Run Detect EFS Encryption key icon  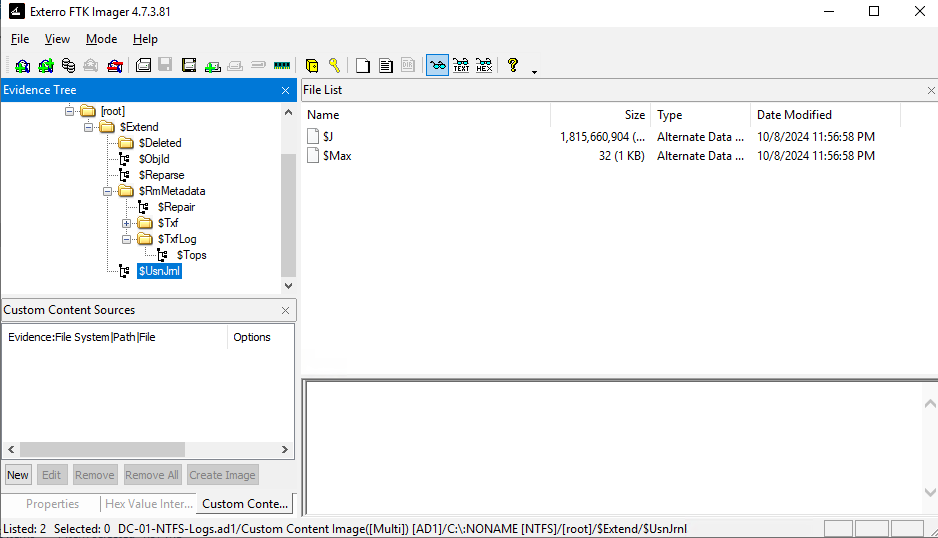[x=334, y=66]
